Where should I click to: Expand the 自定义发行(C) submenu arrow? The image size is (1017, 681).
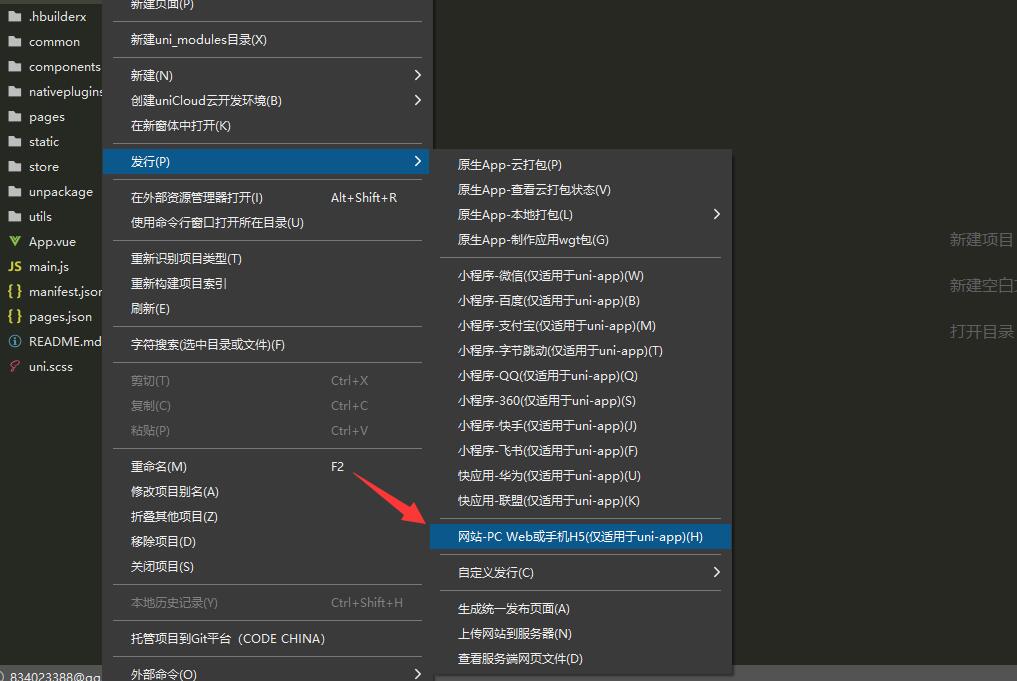tap(716, 572)
